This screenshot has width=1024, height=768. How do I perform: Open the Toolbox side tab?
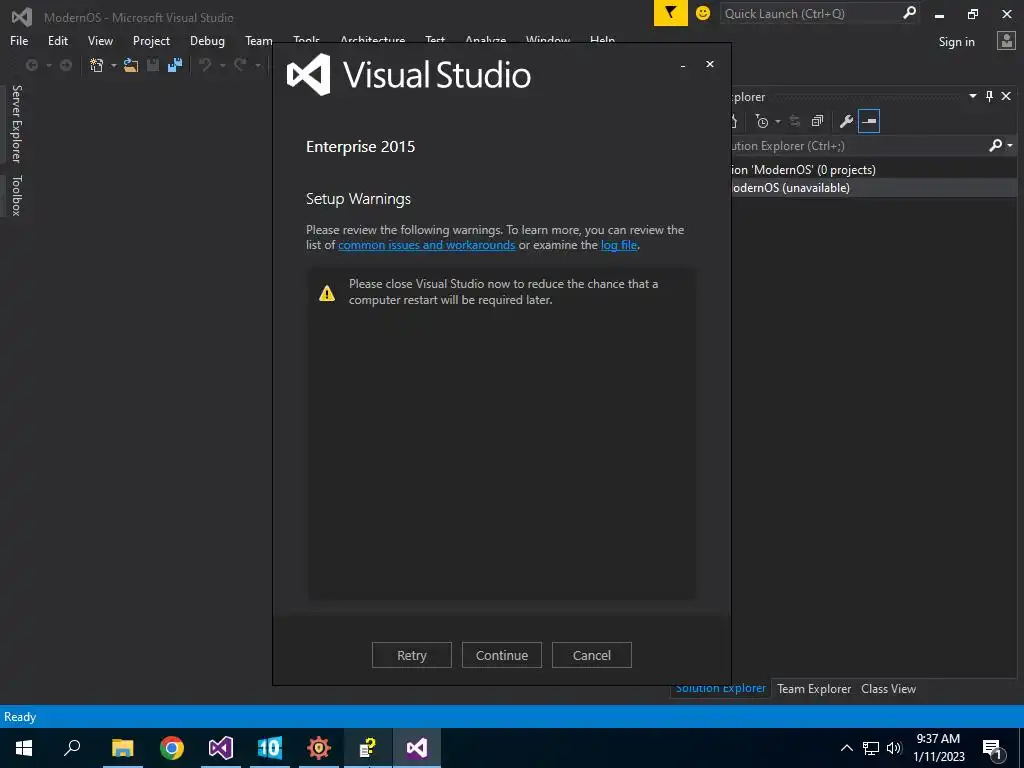coord(16,195)
